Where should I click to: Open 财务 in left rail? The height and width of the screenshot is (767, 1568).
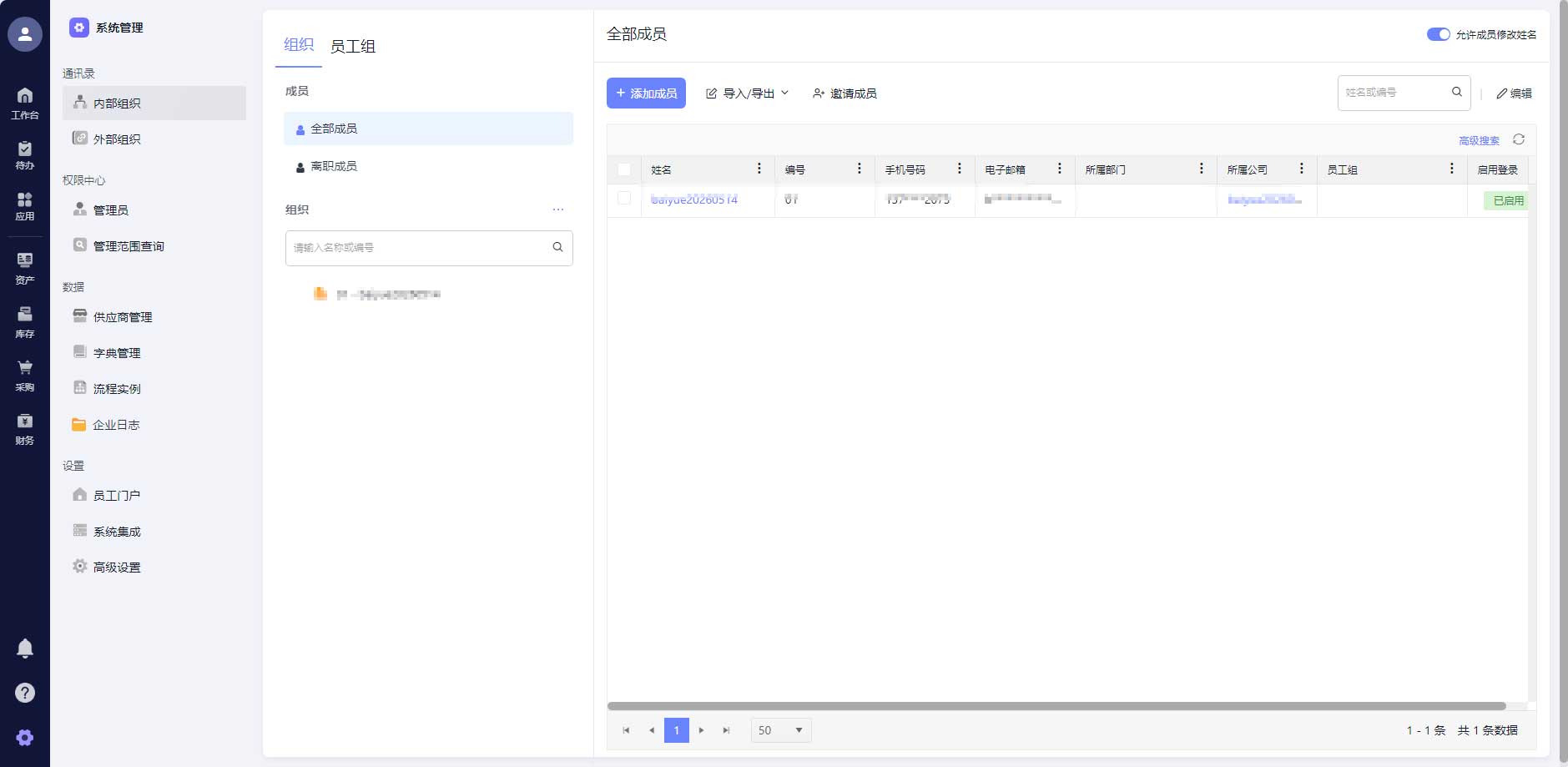pyautogui.click(x=25, y=430)
